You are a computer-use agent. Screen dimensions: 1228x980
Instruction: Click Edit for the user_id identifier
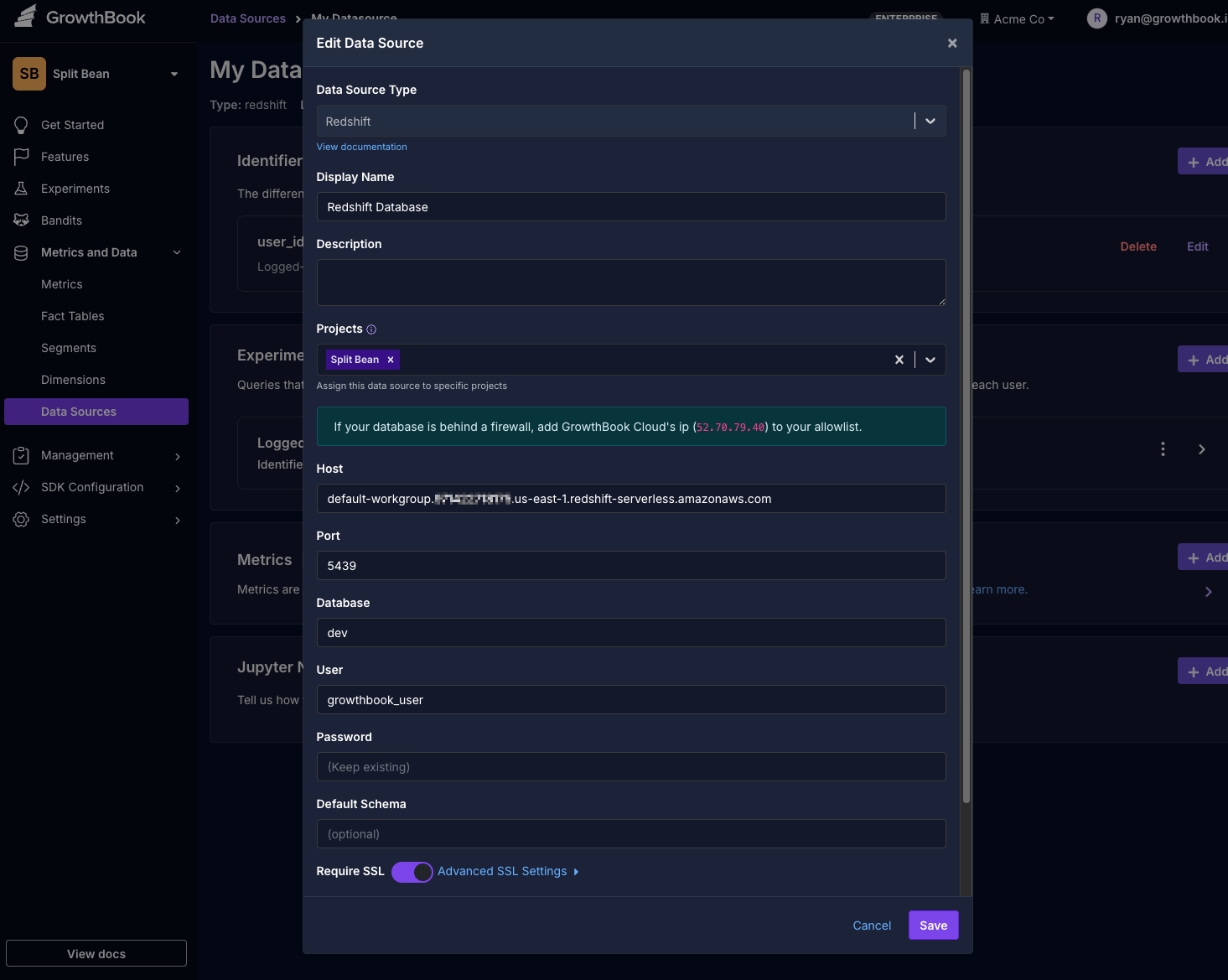coord(1198,246)
